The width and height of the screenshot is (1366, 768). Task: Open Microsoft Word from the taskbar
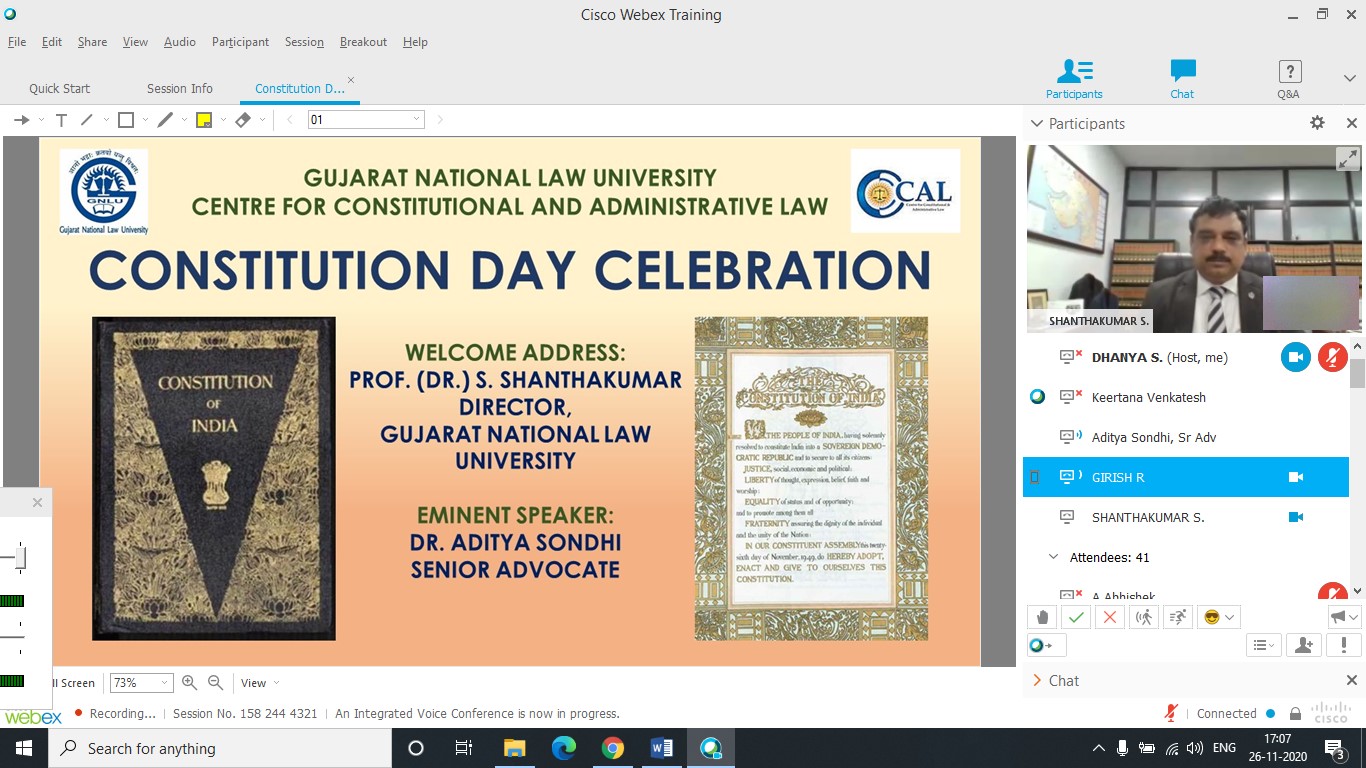pyautogui.click(x=662, y=748)
